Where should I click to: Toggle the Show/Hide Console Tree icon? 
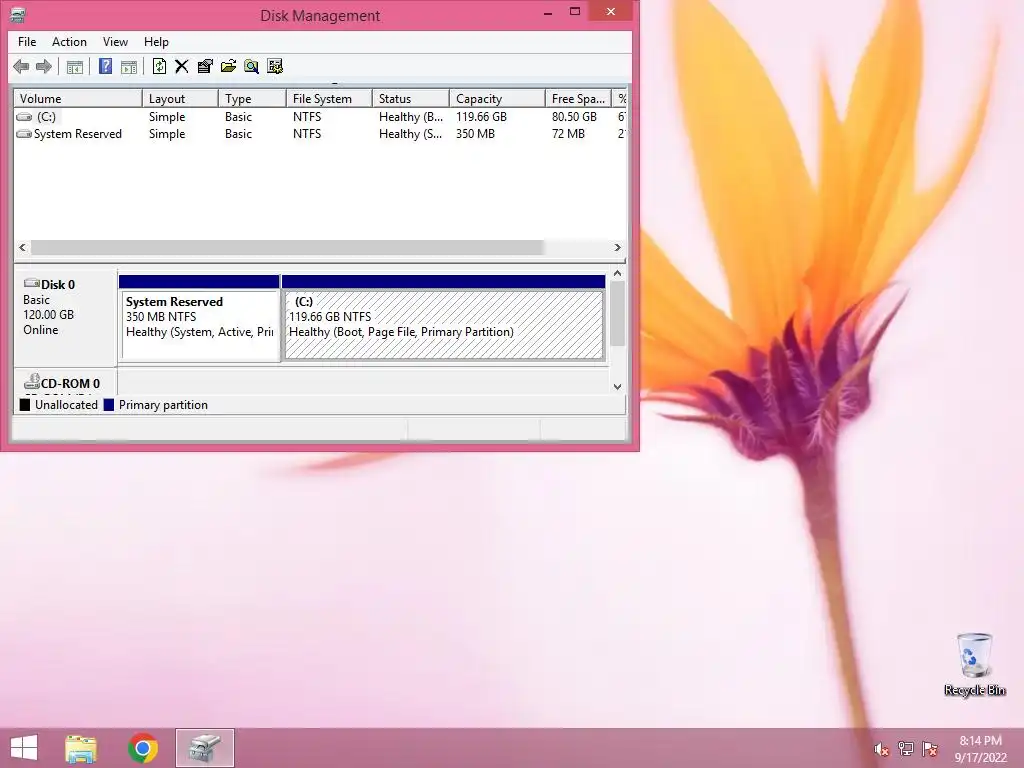click(75, 66)
